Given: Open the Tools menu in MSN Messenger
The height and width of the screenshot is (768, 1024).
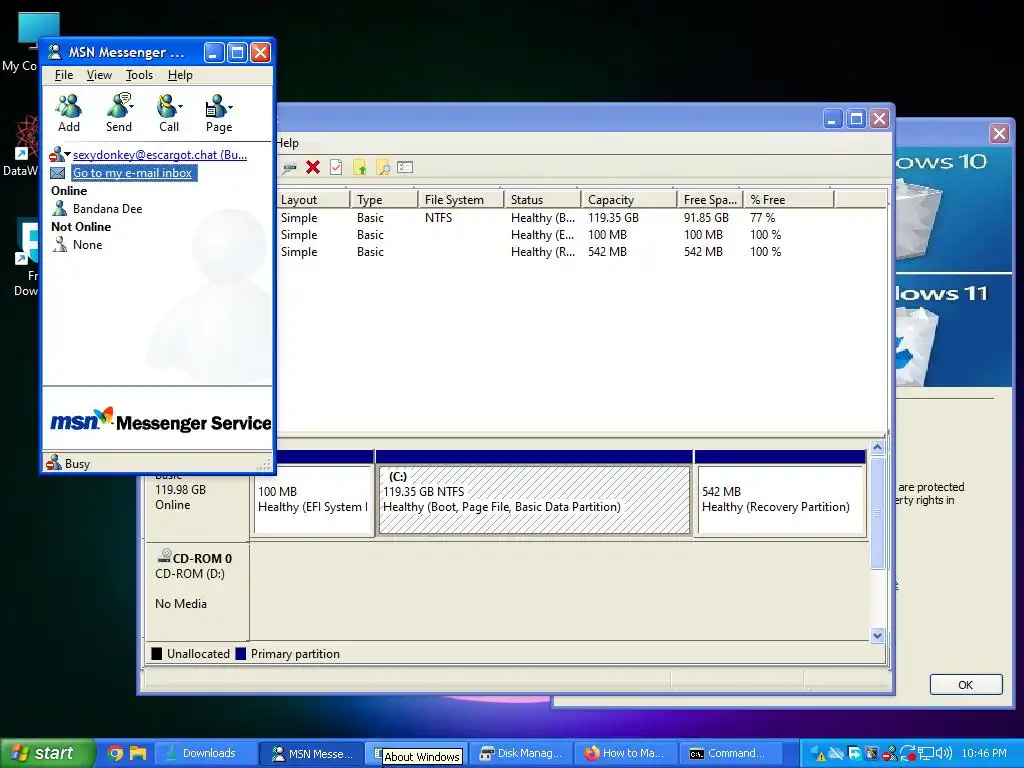Looking at the screenshot, I should tap(139, 75).
